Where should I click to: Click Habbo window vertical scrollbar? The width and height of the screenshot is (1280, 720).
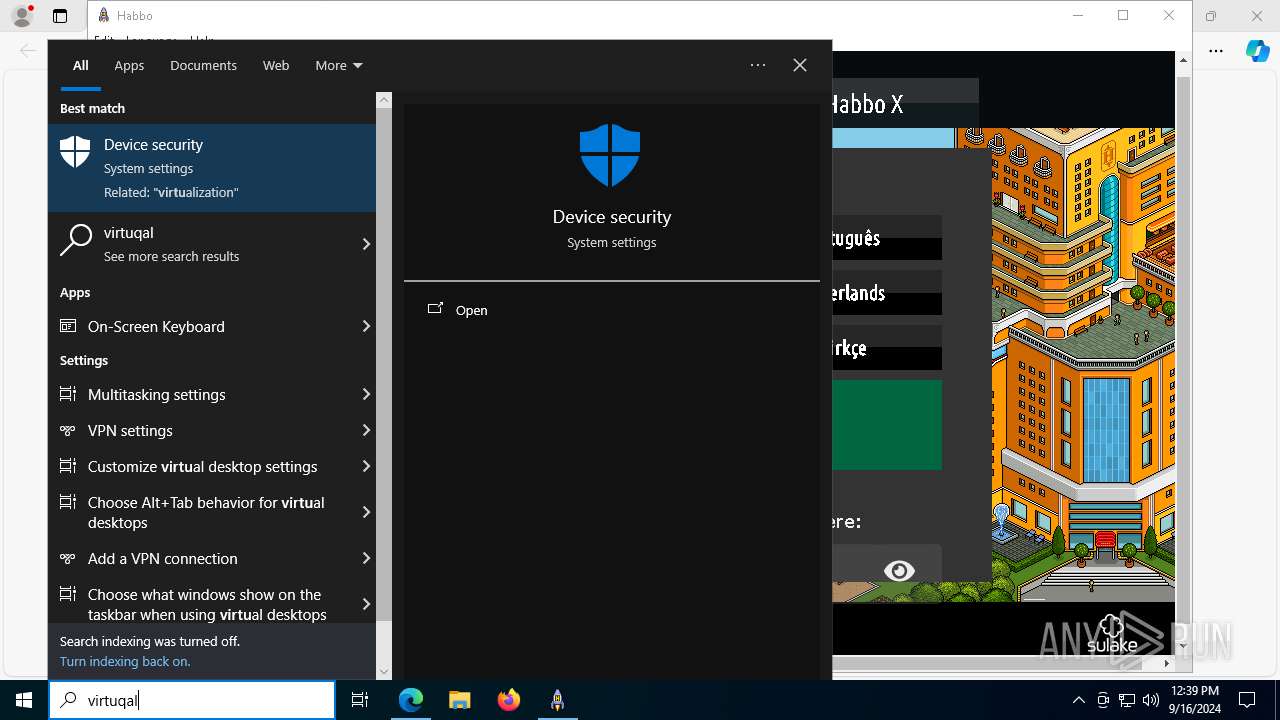pos(1183,350)
